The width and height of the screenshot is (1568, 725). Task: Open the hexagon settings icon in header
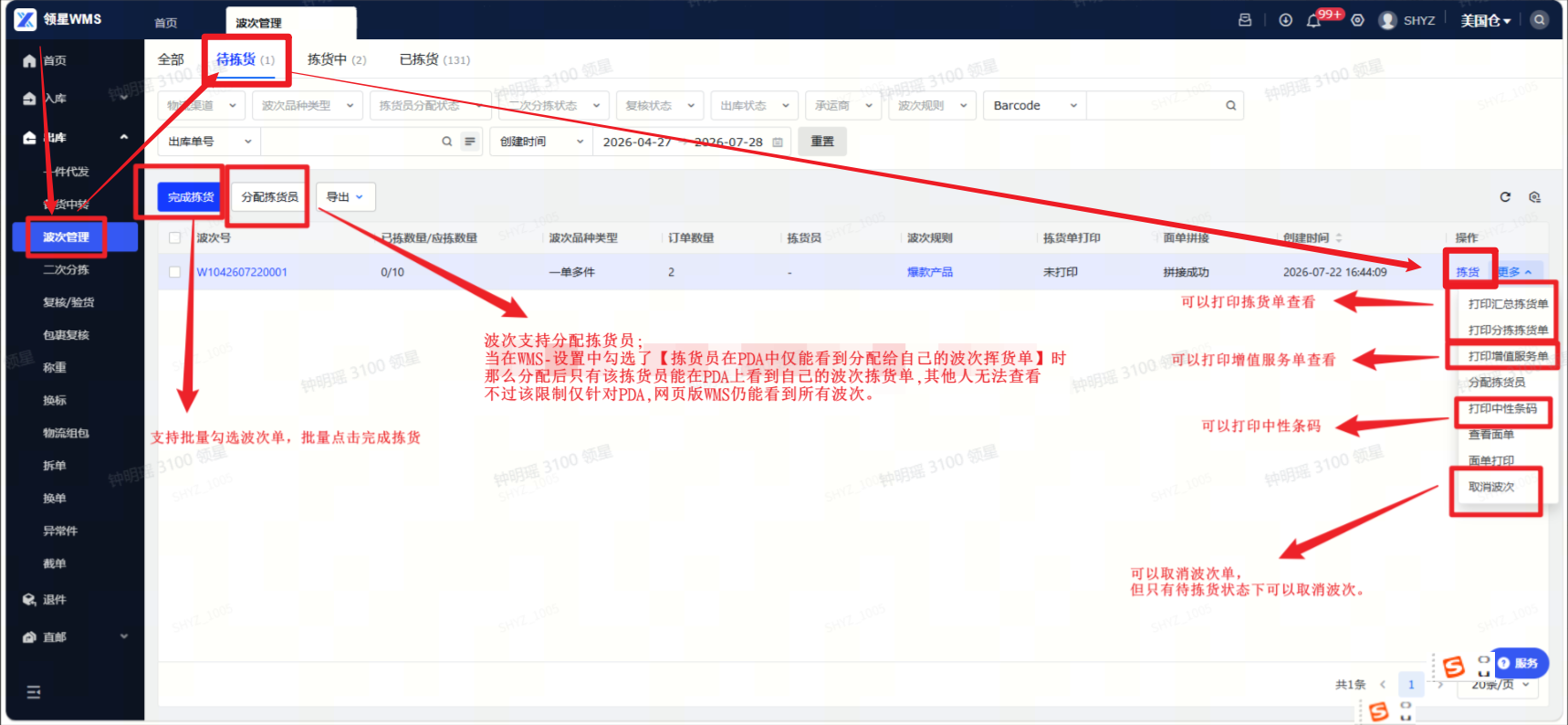[1357, 20]
